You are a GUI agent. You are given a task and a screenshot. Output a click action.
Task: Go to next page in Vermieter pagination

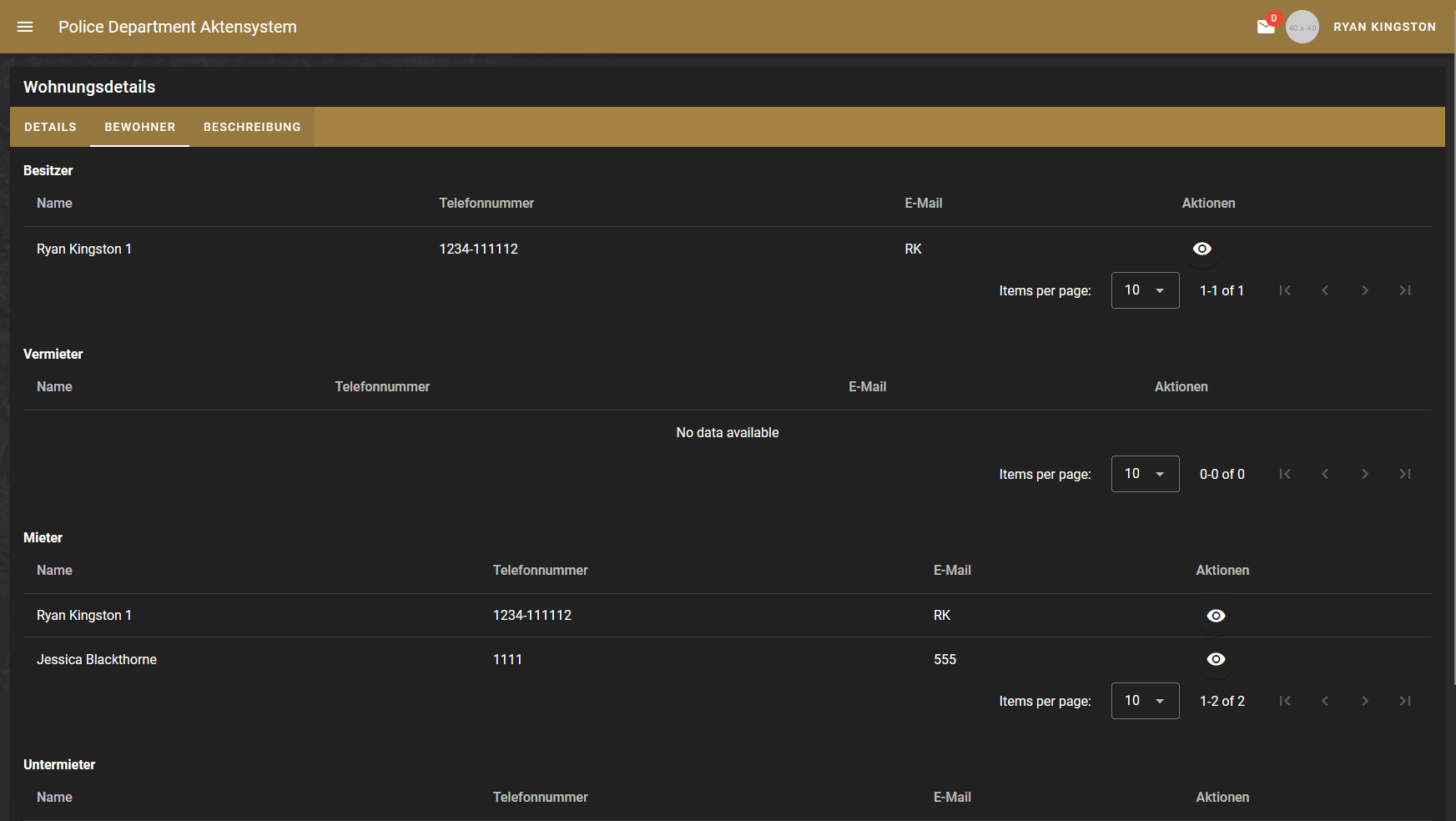point(1365,474)
